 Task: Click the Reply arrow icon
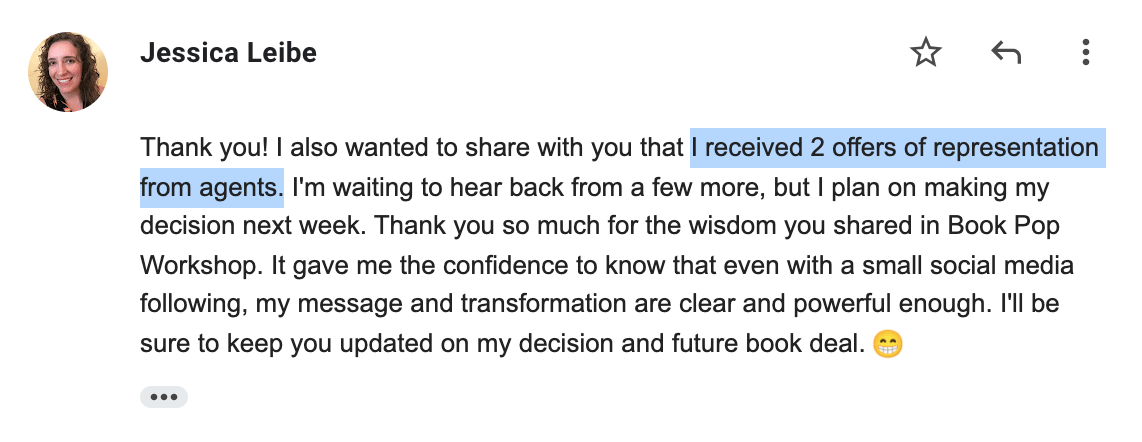point(1006,52)
